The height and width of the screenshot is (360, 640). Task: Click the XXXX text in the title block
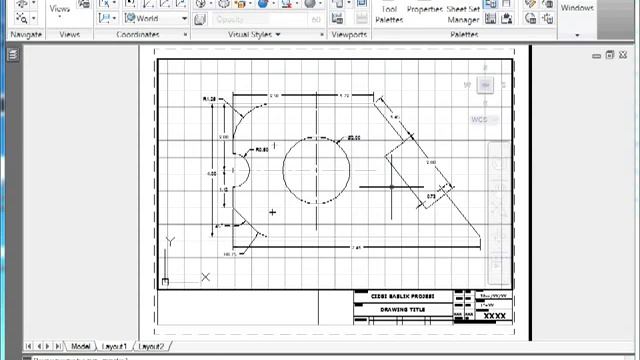click(495, 316)
